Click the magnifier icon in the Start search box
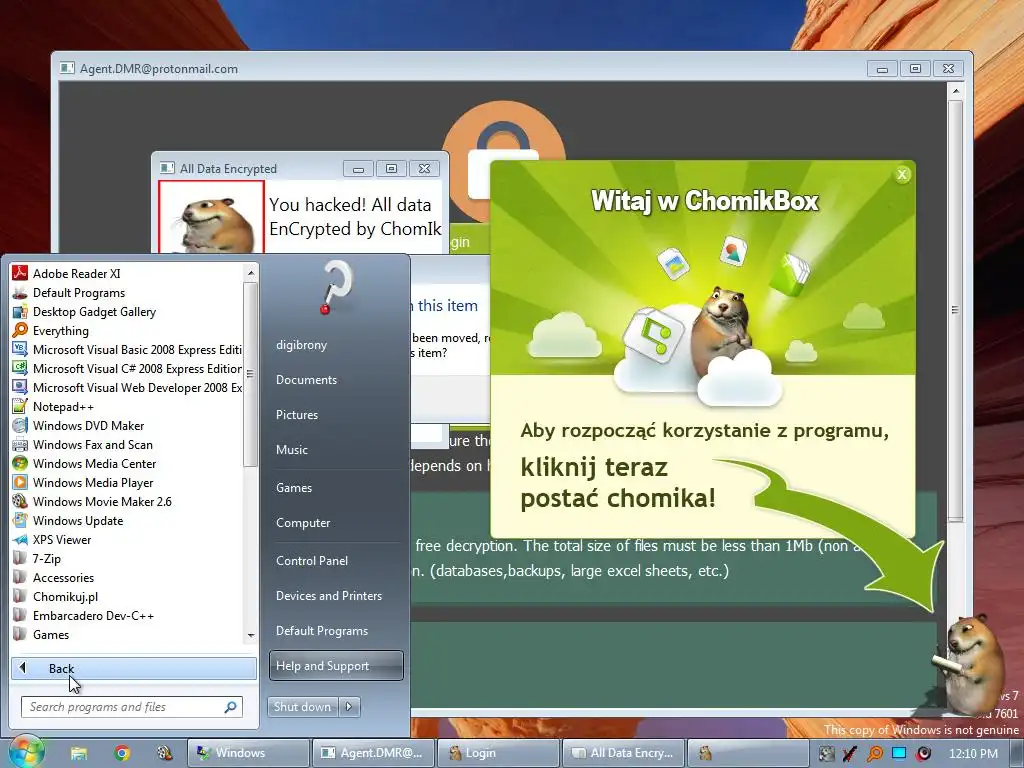This screenshot has width=1024, height=768. [x=230, y=707]
